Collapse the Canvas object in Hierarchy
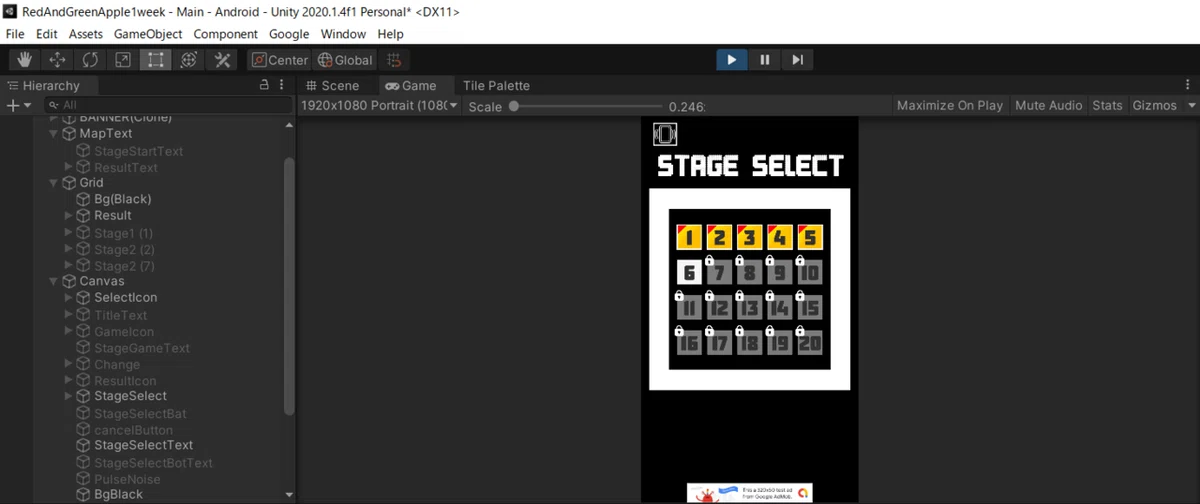This screenshot has height=504, width=1200. [54, 281]
